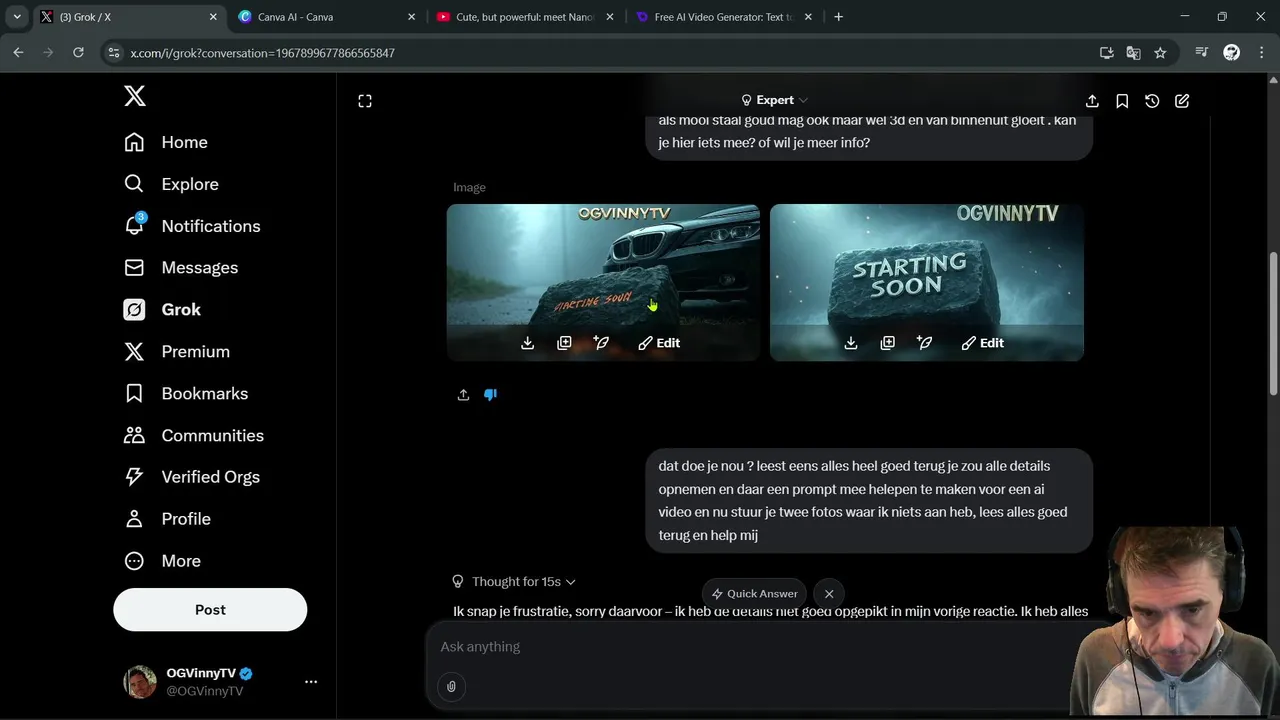Close the Quick Answer prompt
Viewport: 1280px width, 720px height.
(829, 594)
